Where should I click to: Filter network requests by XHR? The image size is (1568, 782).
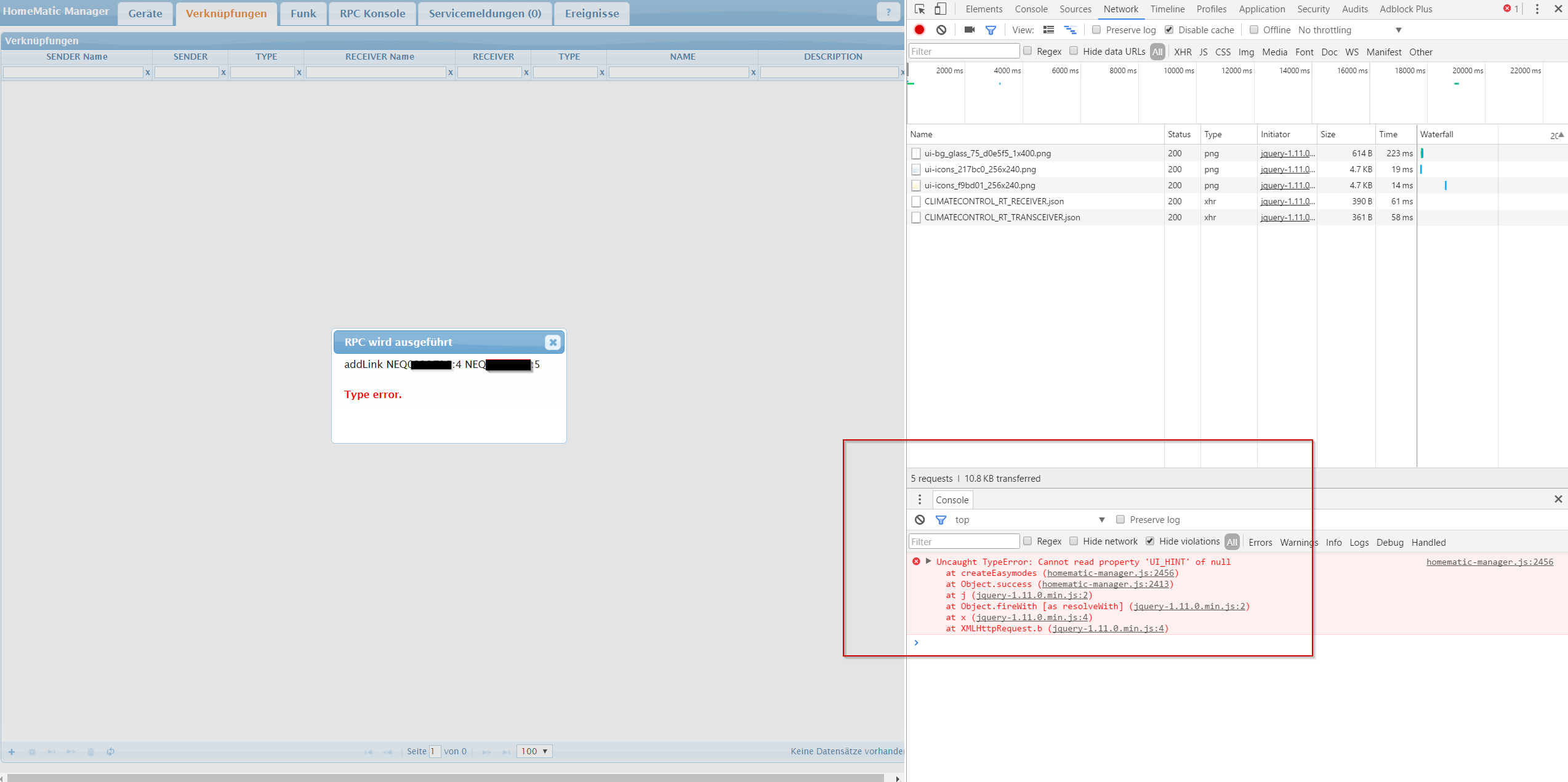(1182, 52)
